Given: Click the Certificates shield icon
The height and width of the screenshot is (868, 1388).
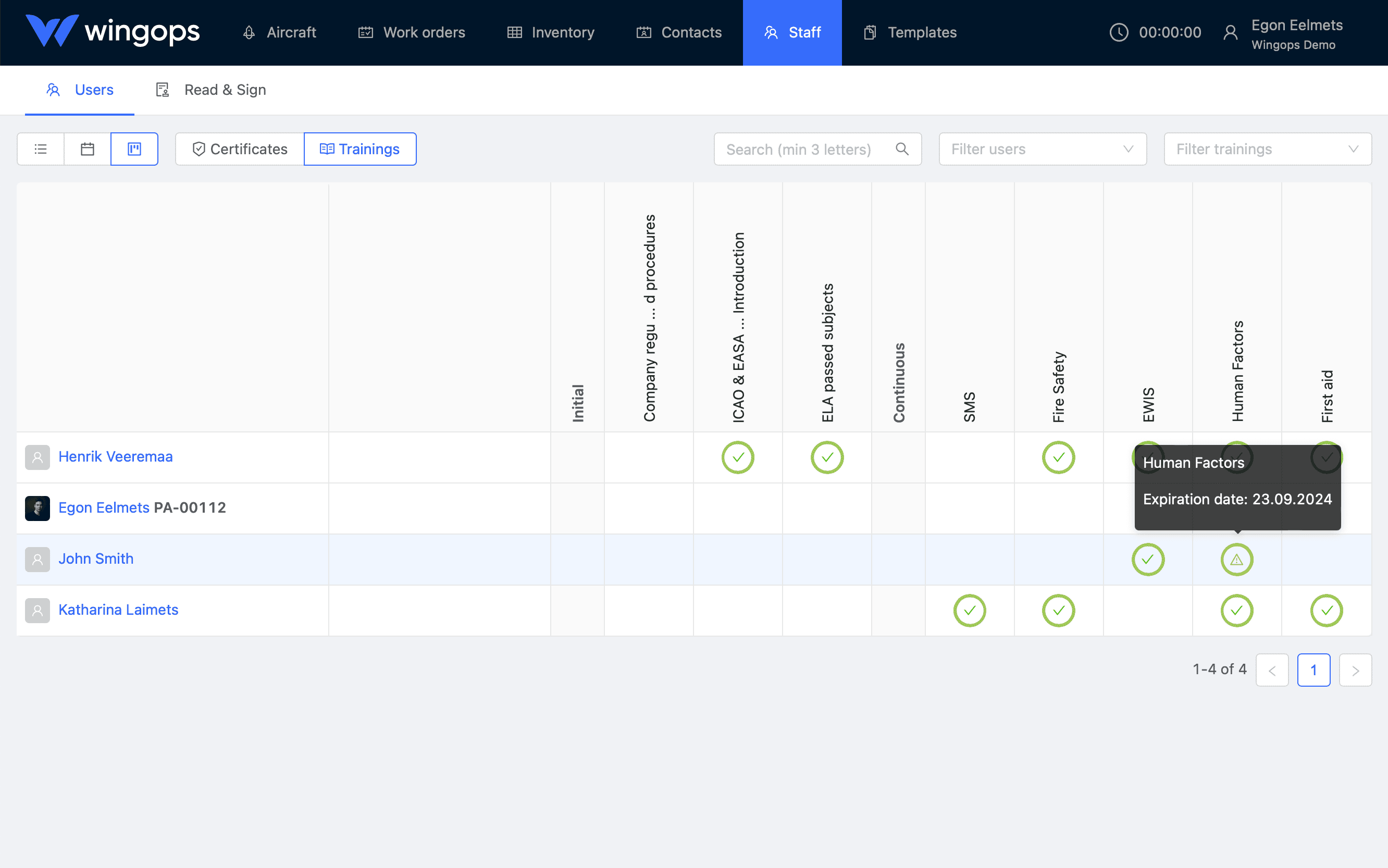Looking at the screenshot, I should 198,149.
